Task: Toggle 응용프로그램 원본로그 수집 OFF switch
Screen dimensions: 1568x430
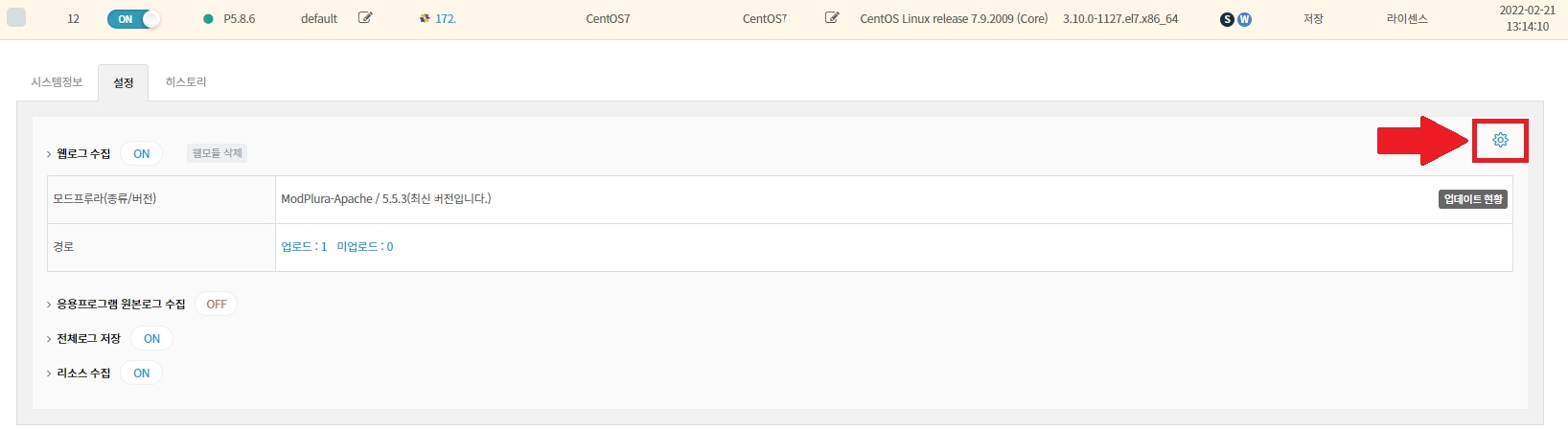Action: tap(217, 304)
